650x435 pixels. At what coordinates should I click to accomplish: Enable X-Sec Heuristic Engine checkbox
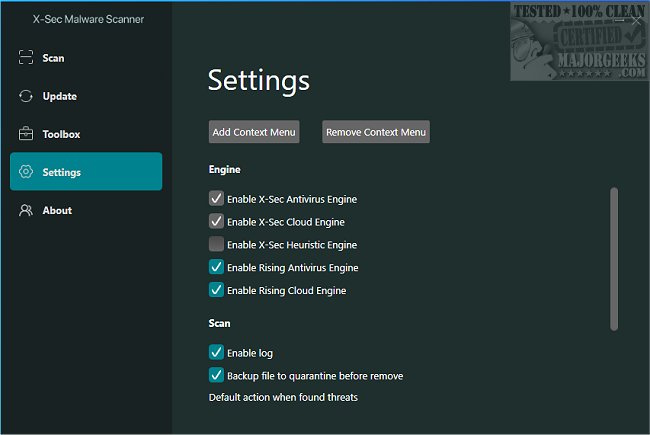tap(216, 244)
